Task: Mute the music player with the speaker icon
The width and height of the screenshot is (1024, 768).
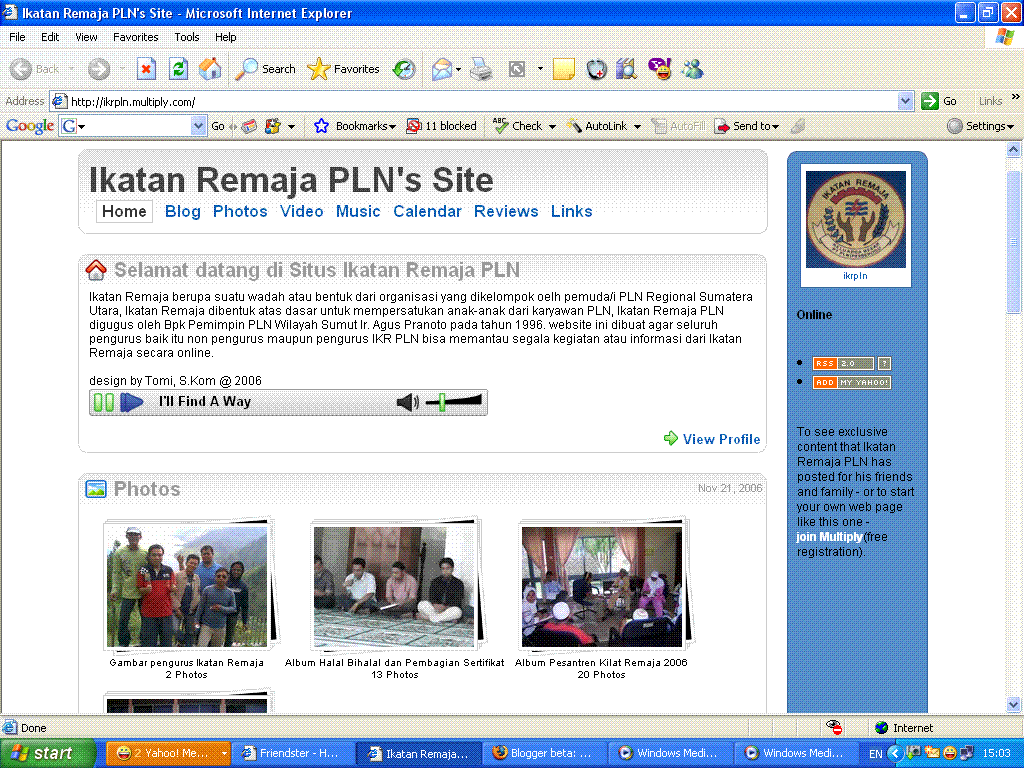Action: pyautogui.click(x=408, y=402)
